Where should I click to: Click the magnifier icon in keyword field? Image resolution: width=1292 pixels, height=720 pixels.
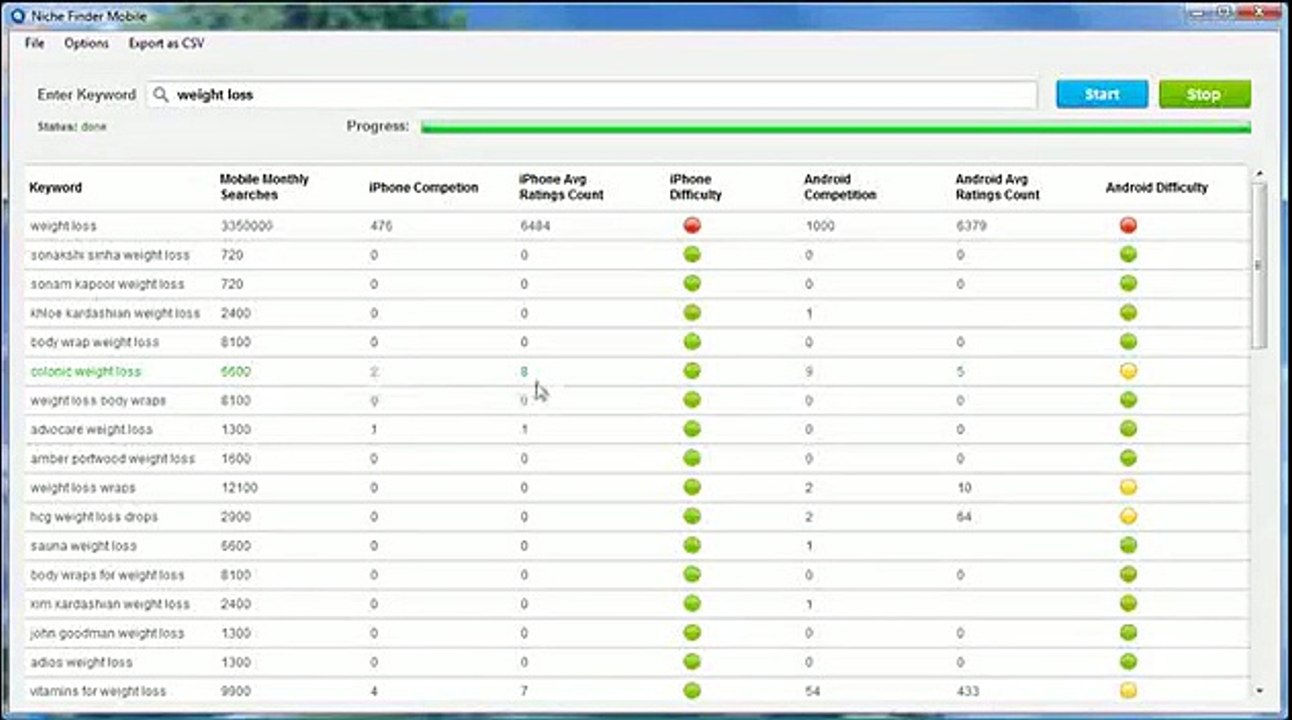161,95
